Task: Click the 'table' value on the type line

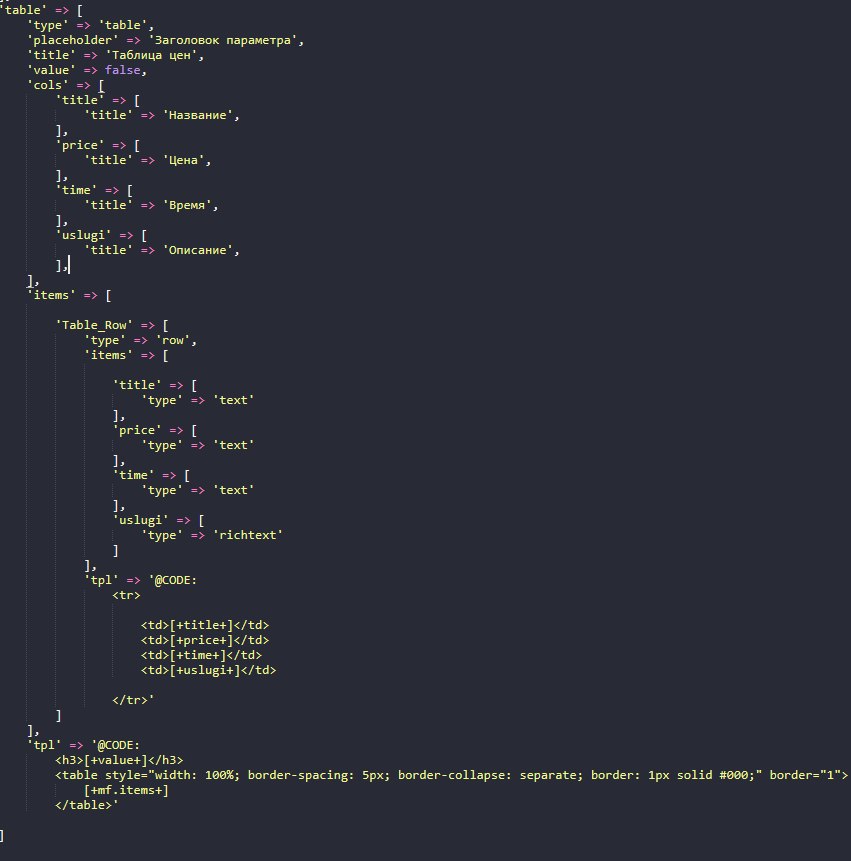Action: (122, 25)
